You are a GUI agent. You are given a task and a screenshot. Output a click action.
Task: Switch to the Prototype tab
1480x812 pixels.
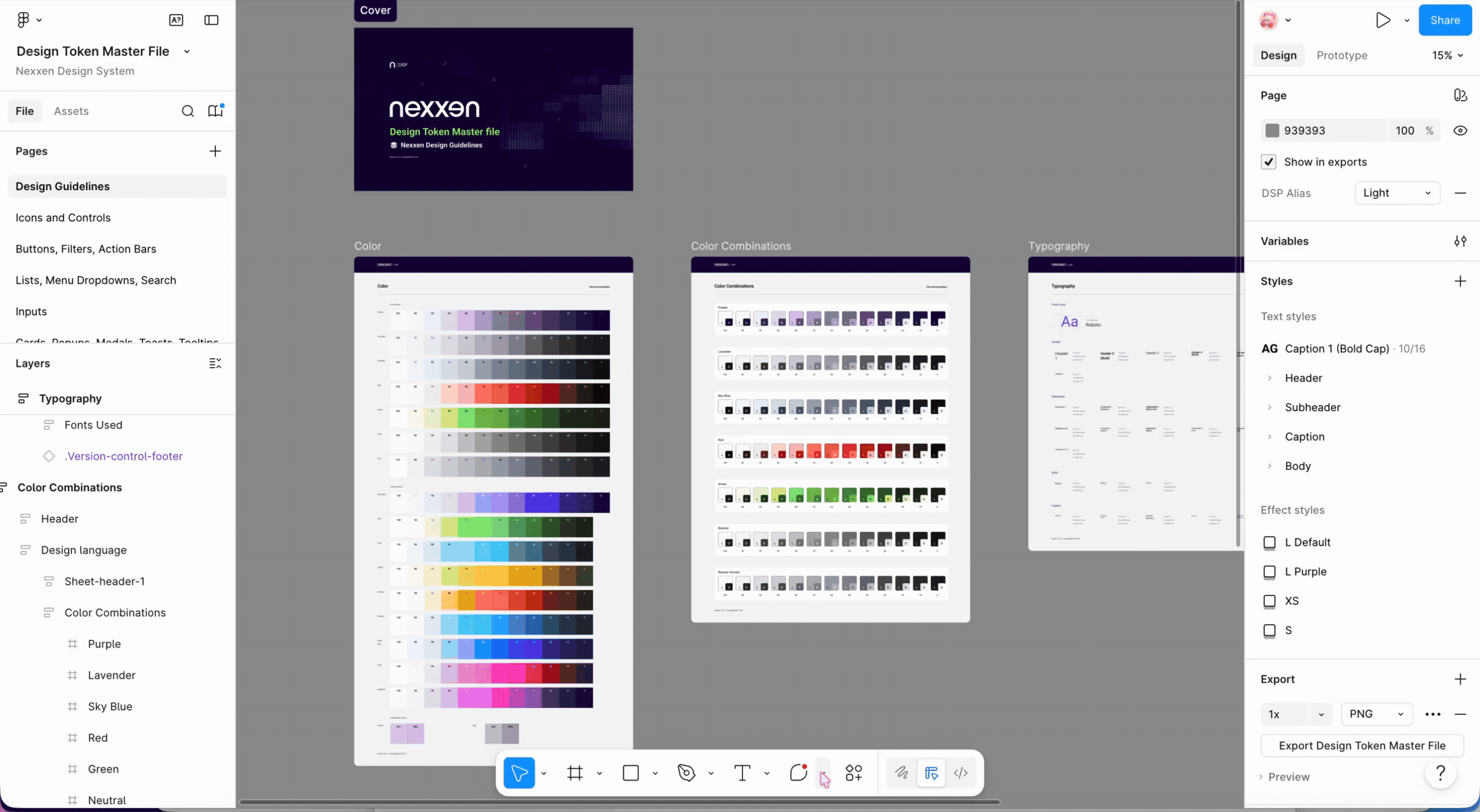(1341, 56)
